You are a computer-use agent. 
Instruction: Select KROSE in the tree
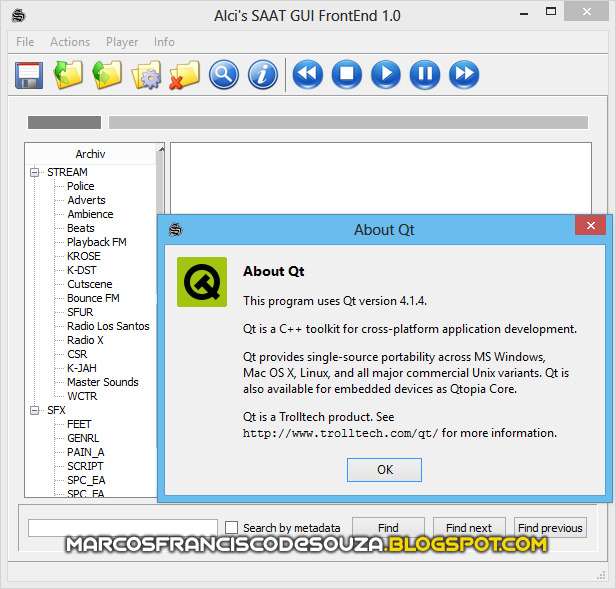click(84, 256)
